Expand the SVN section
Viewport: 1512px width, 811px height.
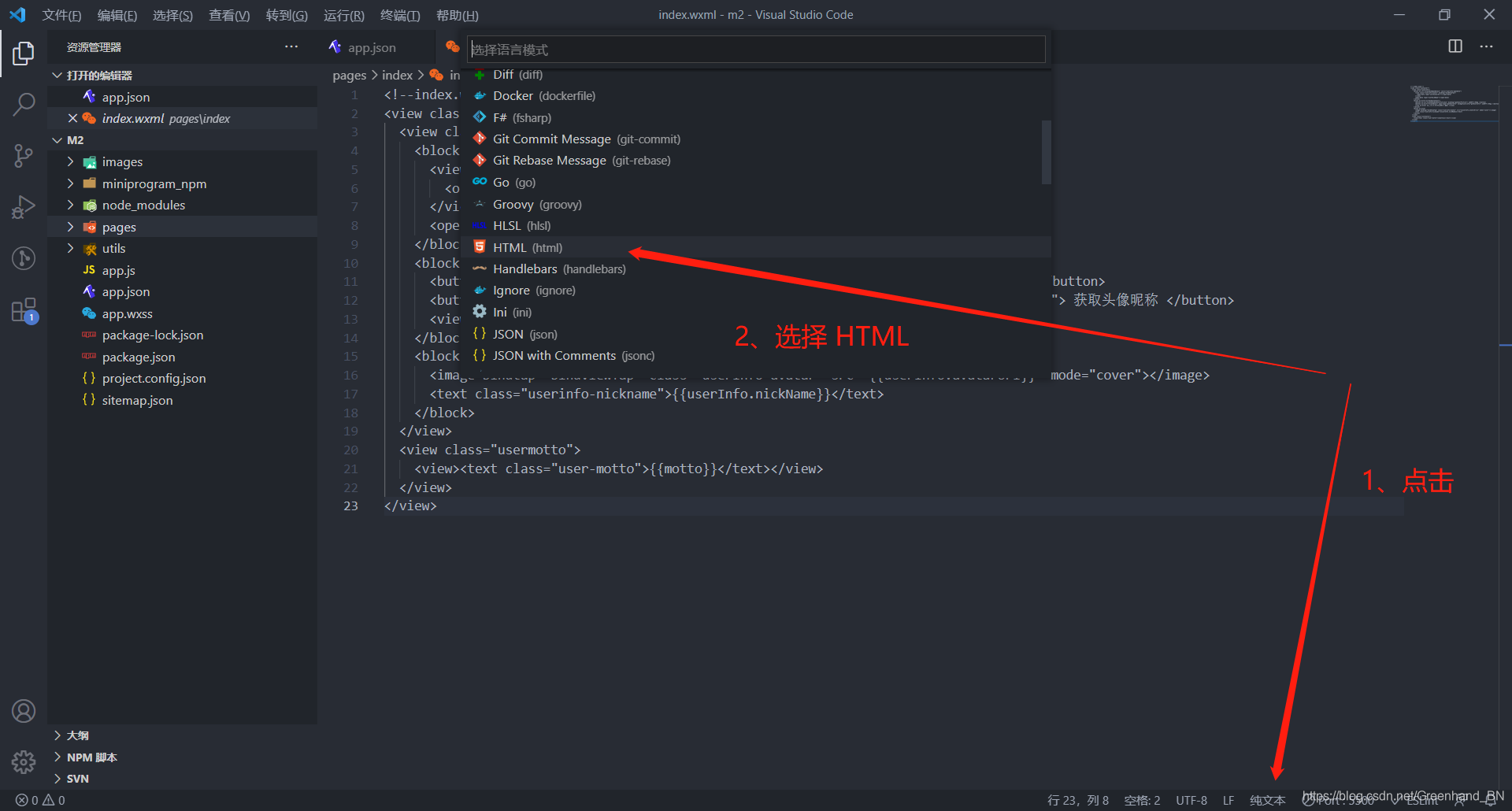pos(57,779)
